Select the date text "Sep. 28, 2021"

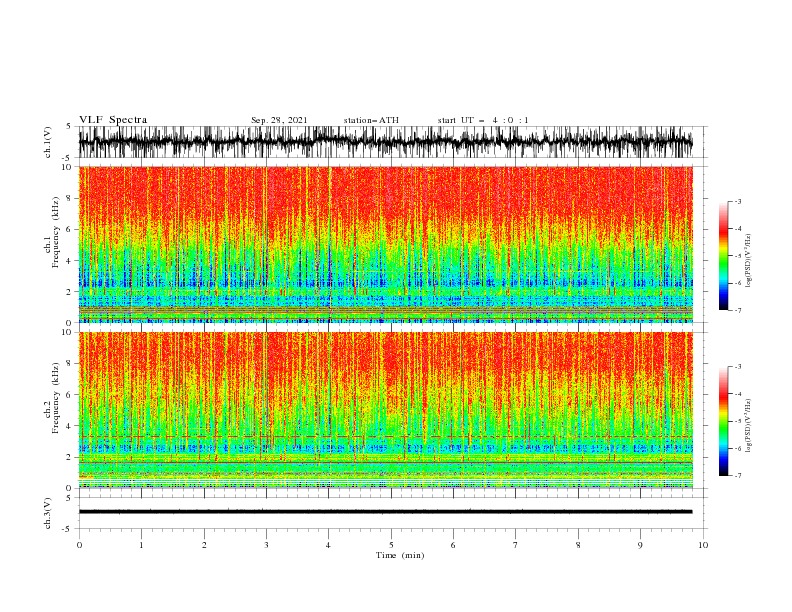click(x=279, y=120)
